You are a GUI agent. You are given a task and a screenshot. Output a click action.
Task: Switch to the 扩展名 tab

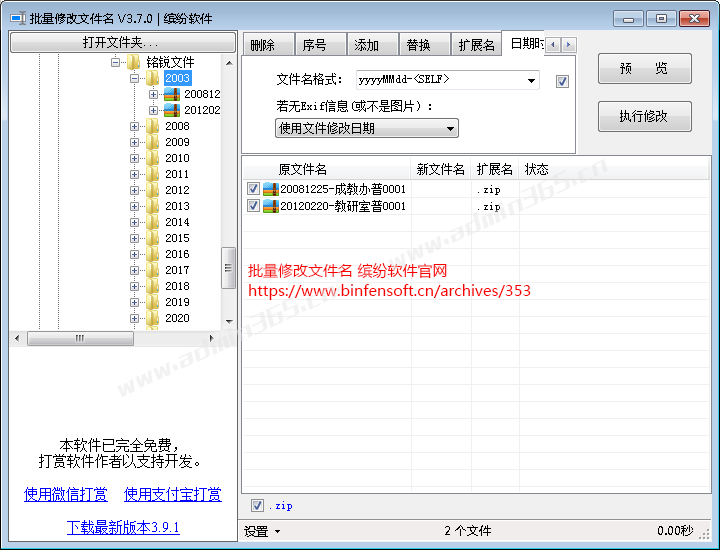[476, 45]
